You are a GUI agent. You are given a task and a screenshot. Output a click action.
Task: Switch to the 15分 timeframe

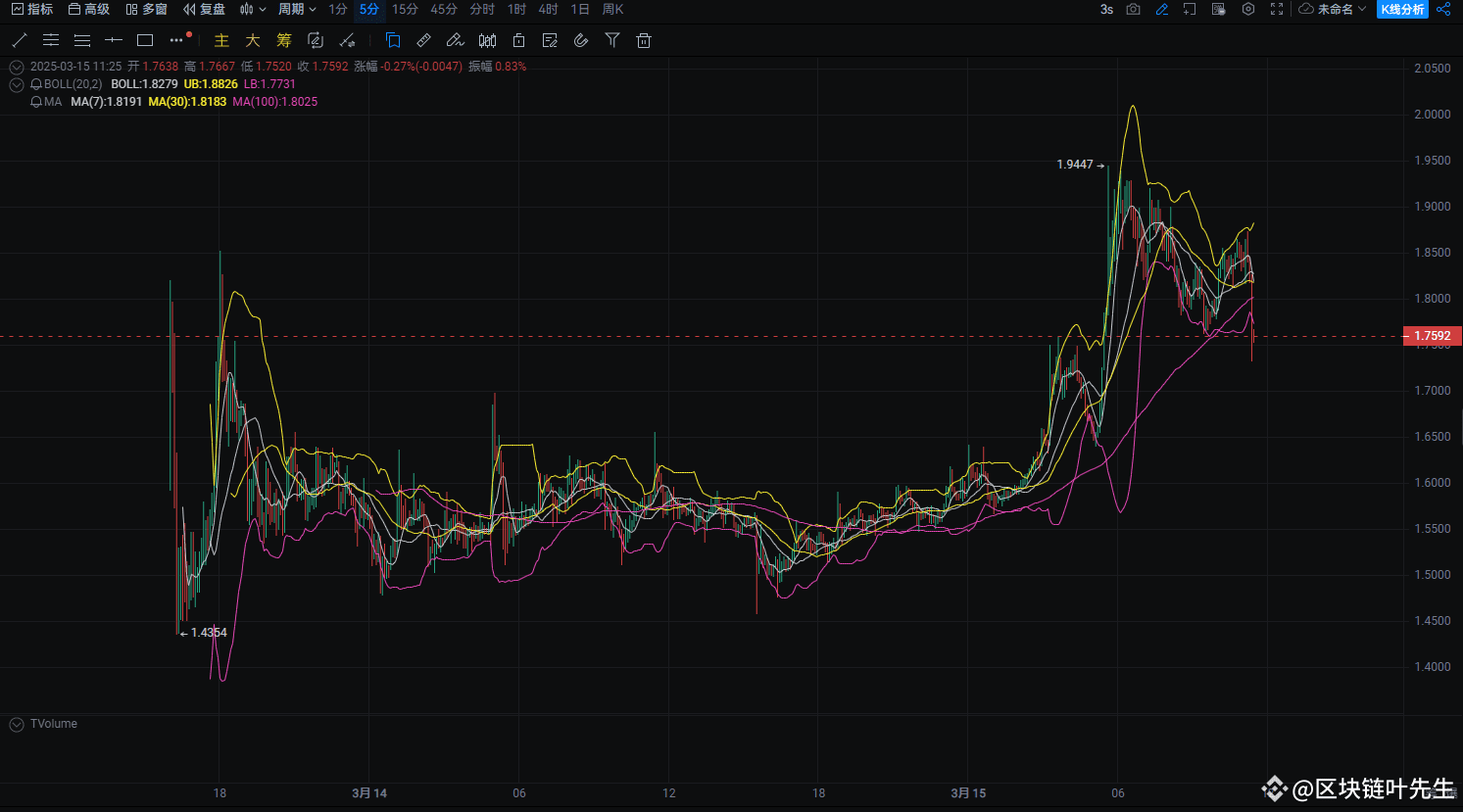click(x=405, y=9)
